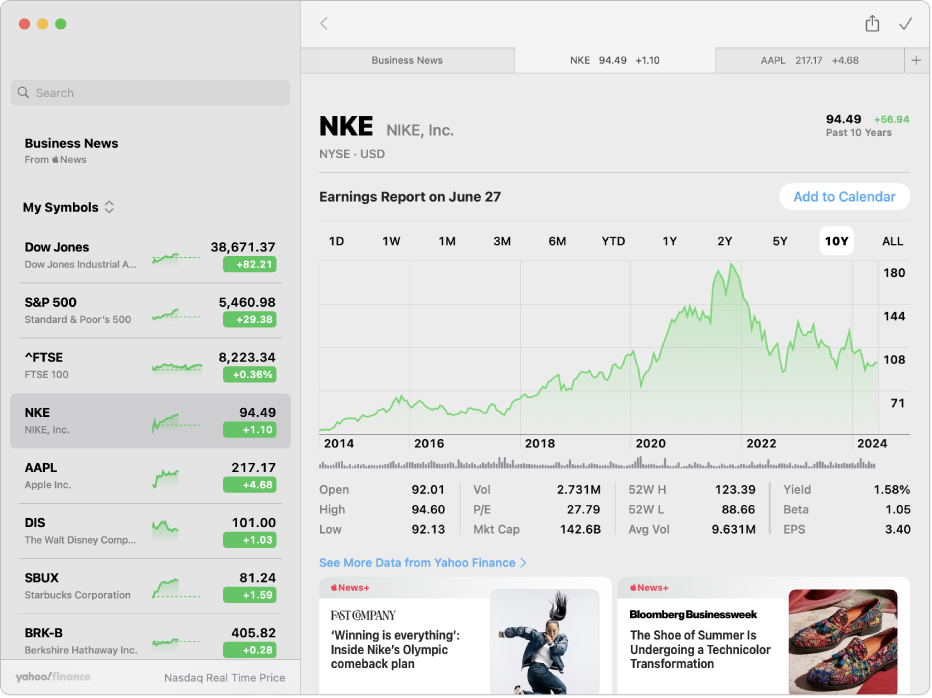Click the 52W H 123.39 value
This screenshot has width=932, height=698.
(735, 489)
